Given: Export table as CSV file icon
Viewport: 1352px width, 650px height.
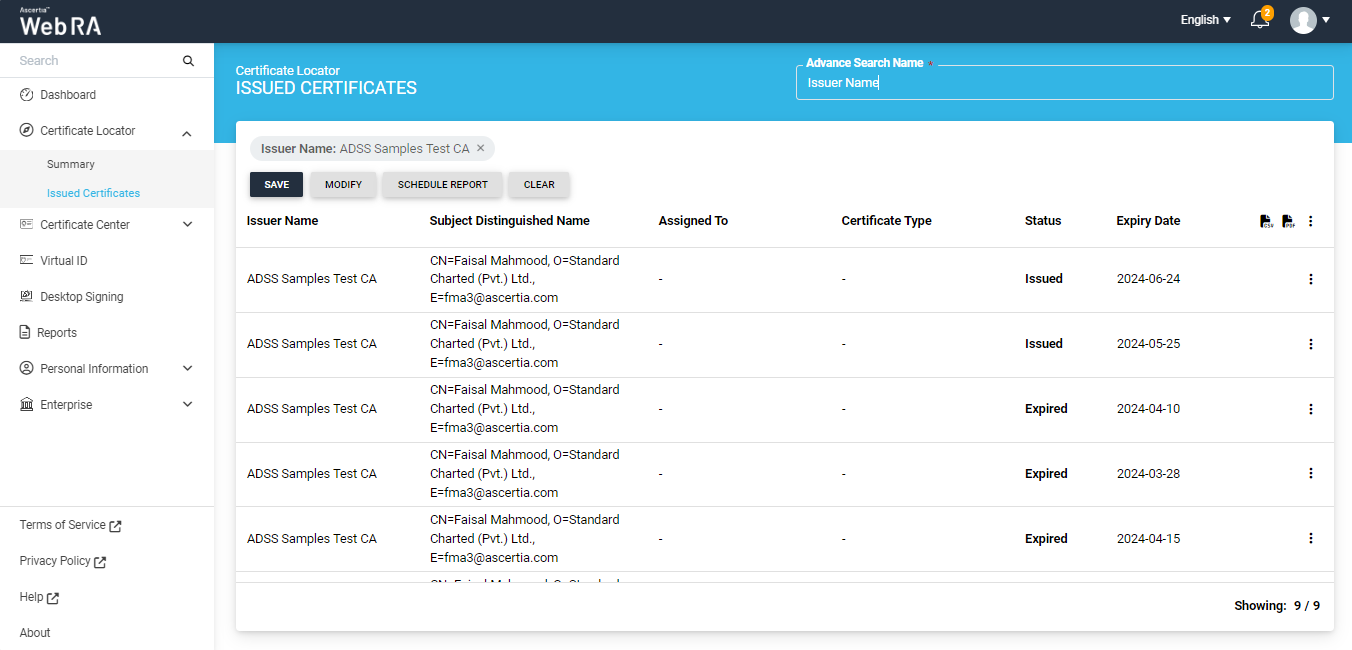Looking at the screenshot, I should coord(1266,221).
